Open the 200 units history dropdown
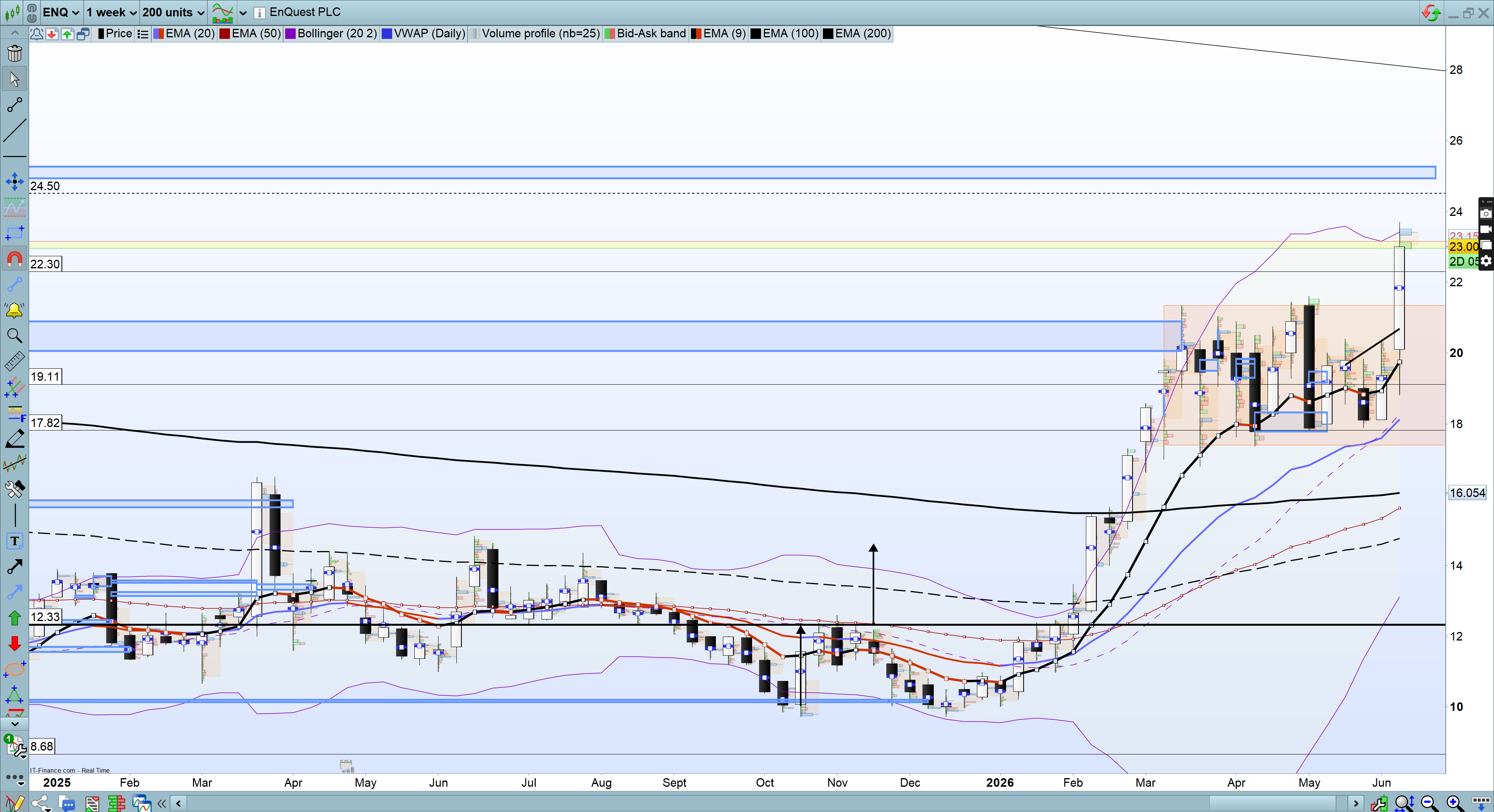This screenshot has width=1494, height=812. [x=174, y=12]
